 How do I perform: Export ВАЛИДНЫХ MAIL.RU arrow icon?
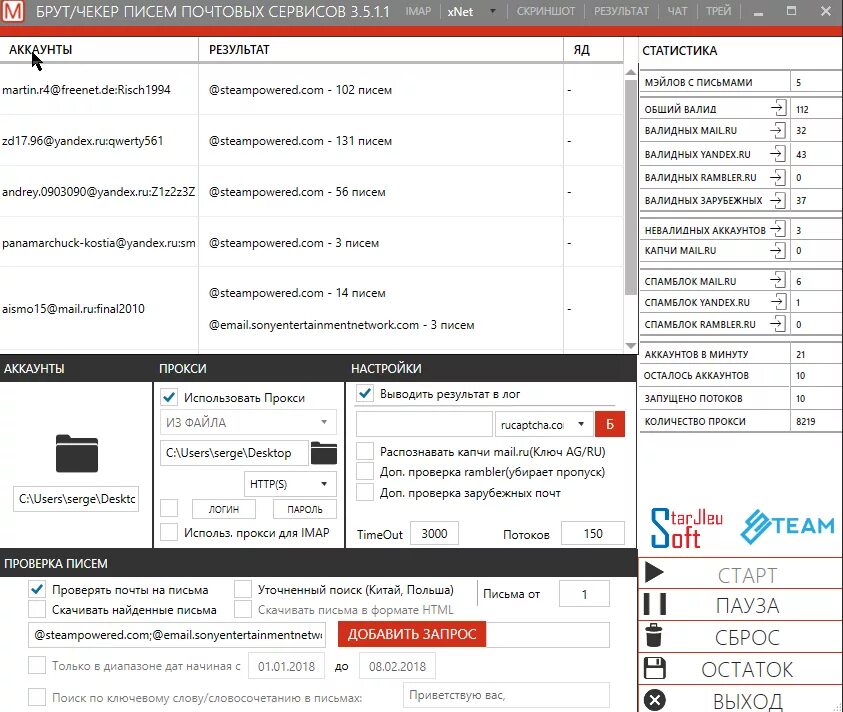coord(778,130)
